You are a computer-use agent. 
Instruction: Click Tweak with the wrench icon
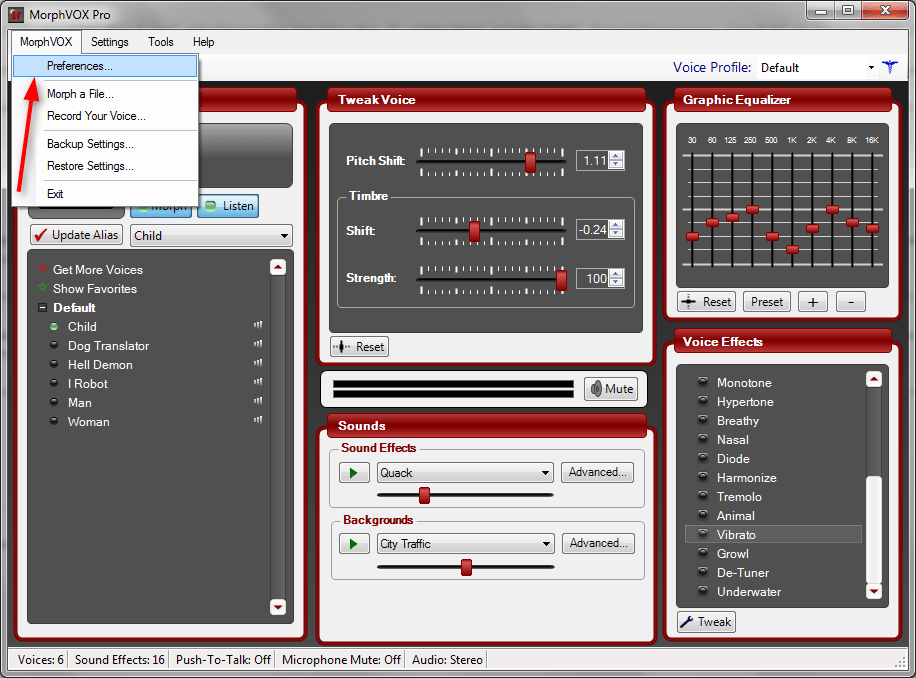pyautogui.click(x=706, y=622)
